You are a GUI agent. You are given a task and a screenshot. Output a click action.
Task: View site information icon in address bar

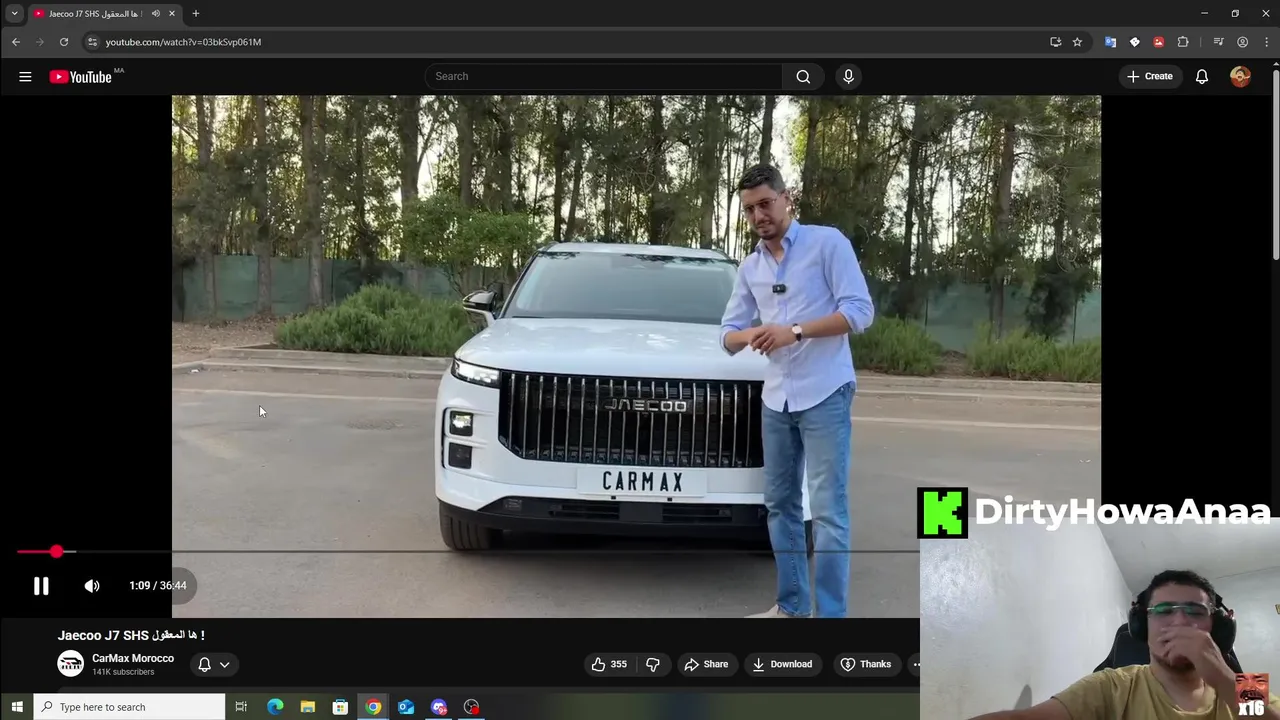[92, 42]
